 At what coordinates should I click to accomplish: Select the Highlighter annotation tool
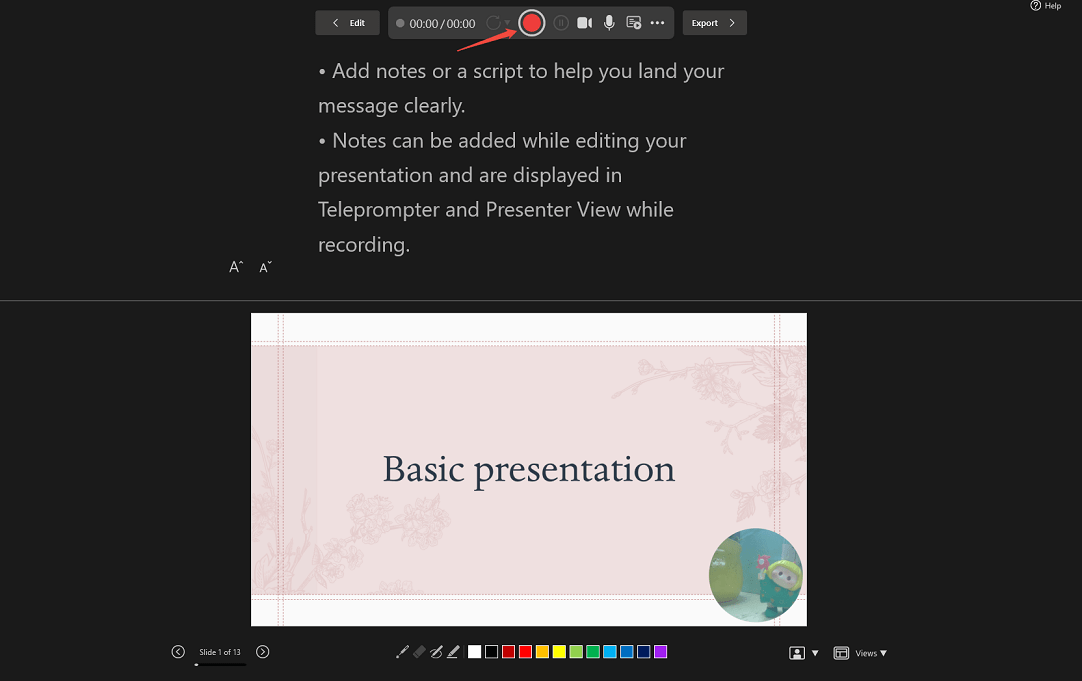(452, 651)
